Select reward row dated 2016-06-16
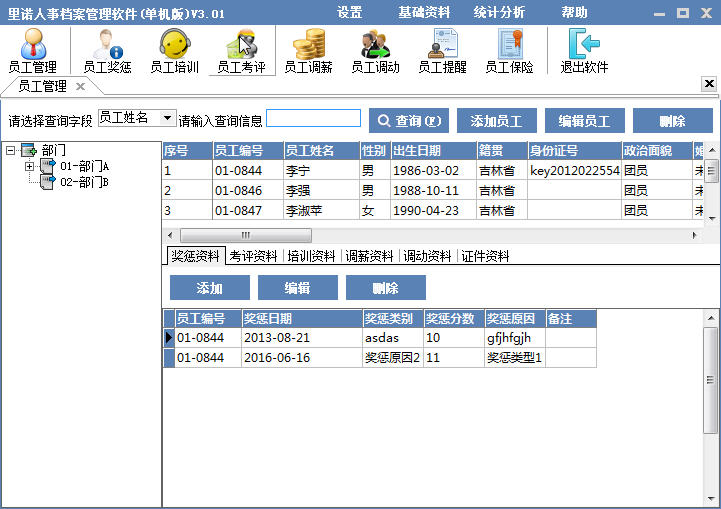Viewport: 721px width, 509px height. [380, 357]
